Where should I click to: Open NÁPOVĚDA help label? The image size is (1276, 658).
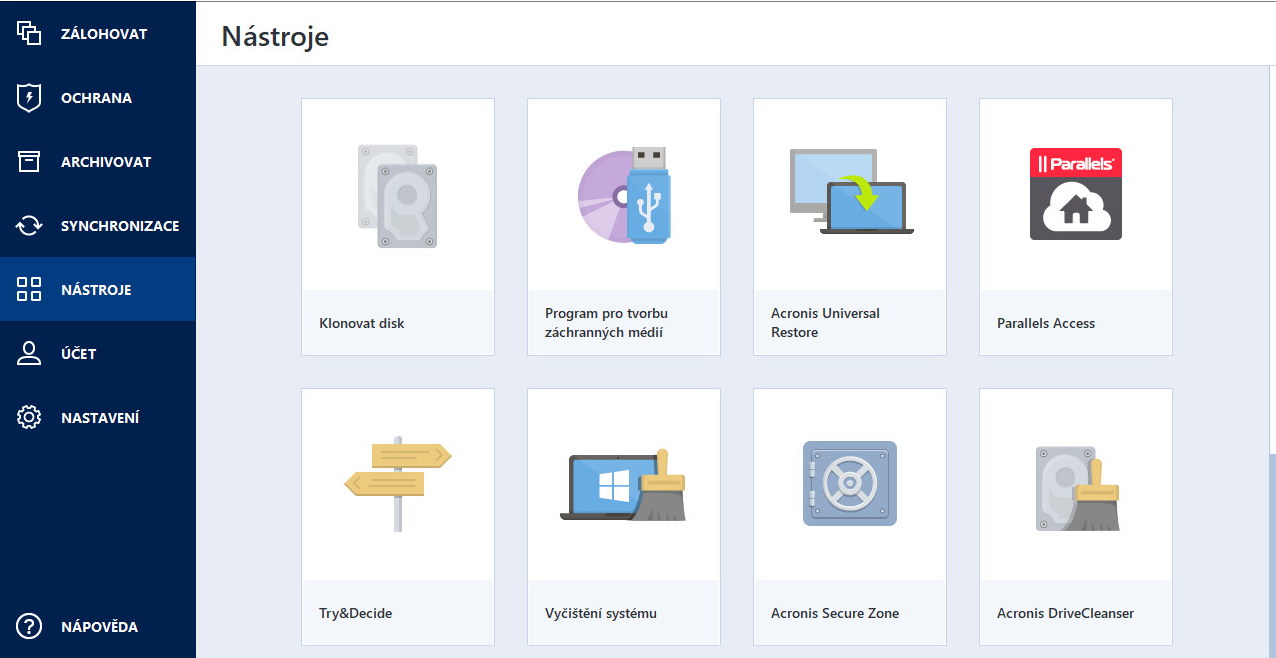[x=99, y=627]
